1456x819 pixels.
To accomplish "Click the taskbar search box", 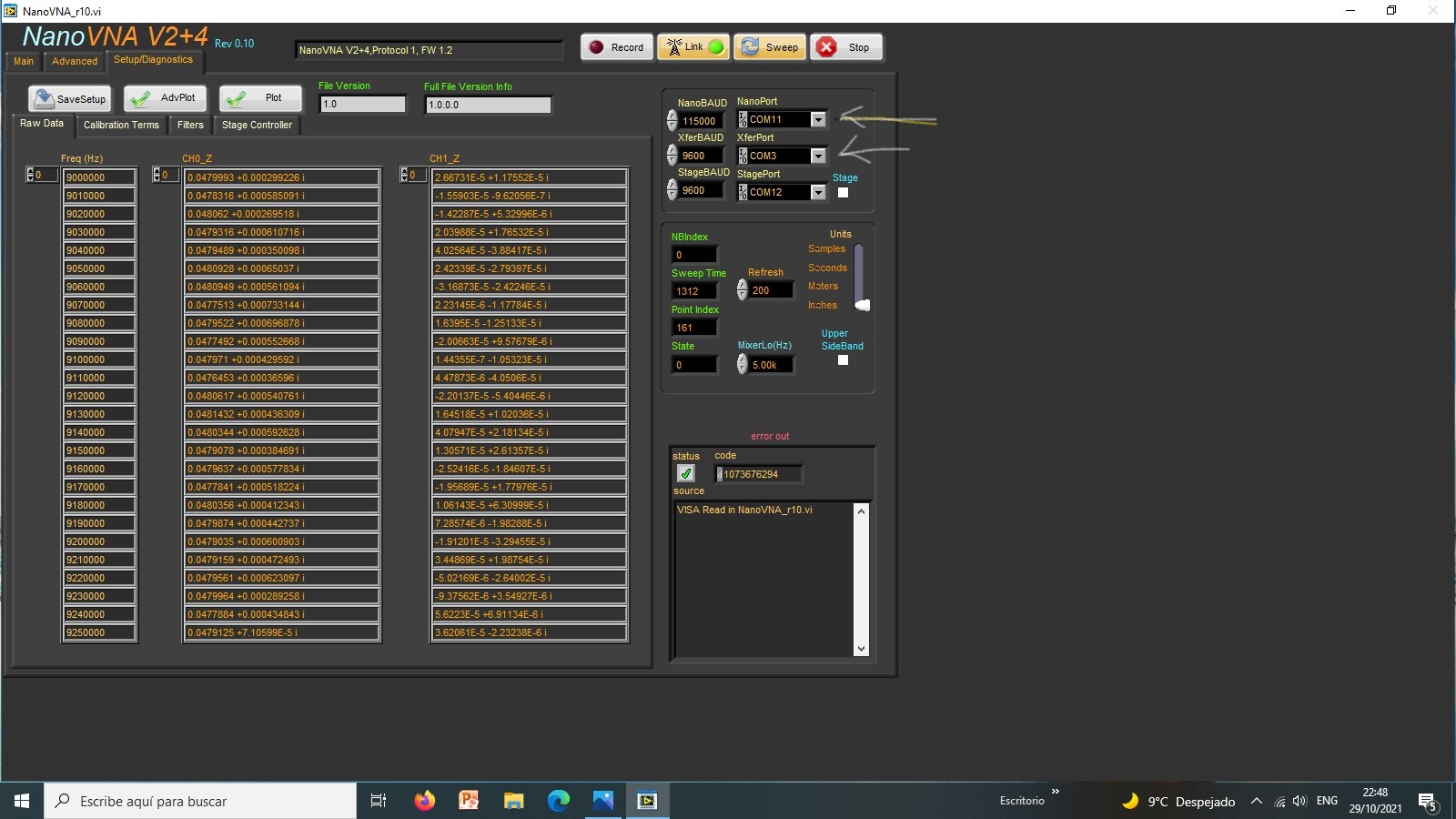I will (200, 801).
